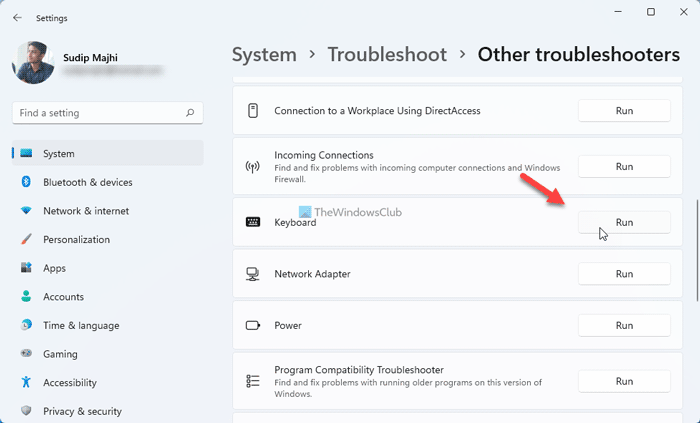Screen dimensions: 700x423
Task: Run the Network Adapter troubleshooter
Action: coord(624,274)
